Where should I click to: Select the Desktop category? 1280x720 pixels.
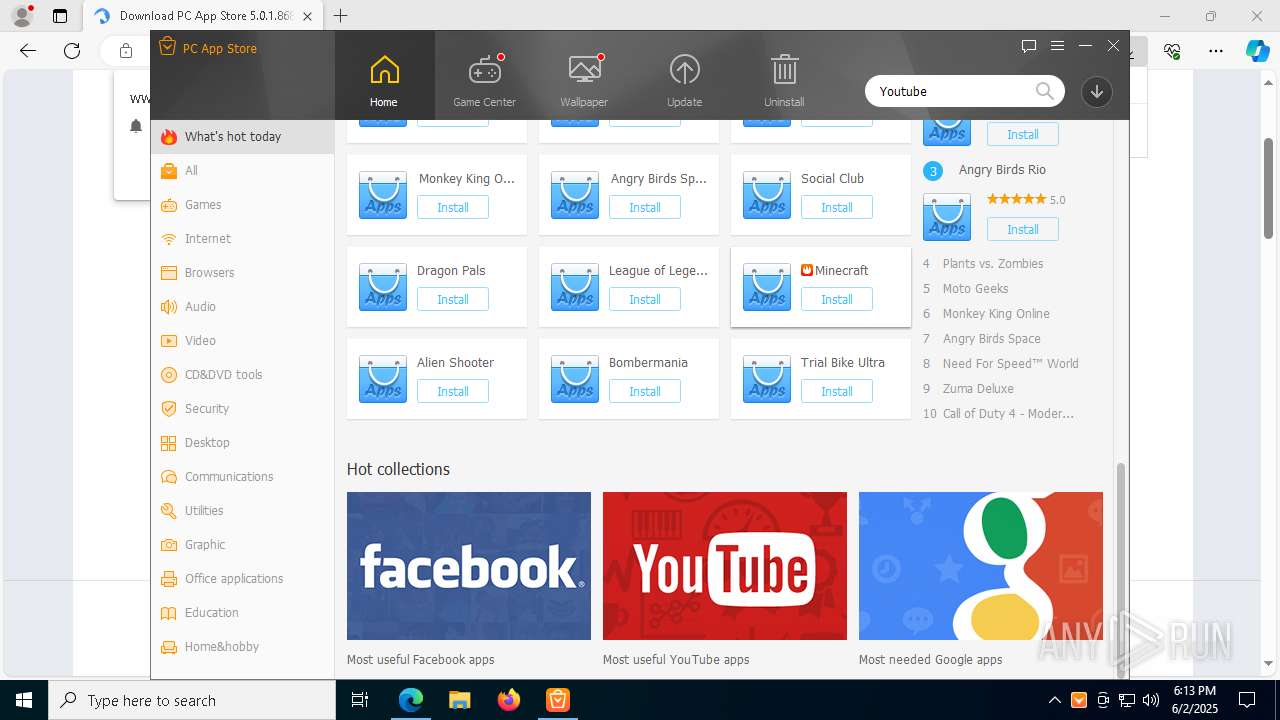pos(243,443)
